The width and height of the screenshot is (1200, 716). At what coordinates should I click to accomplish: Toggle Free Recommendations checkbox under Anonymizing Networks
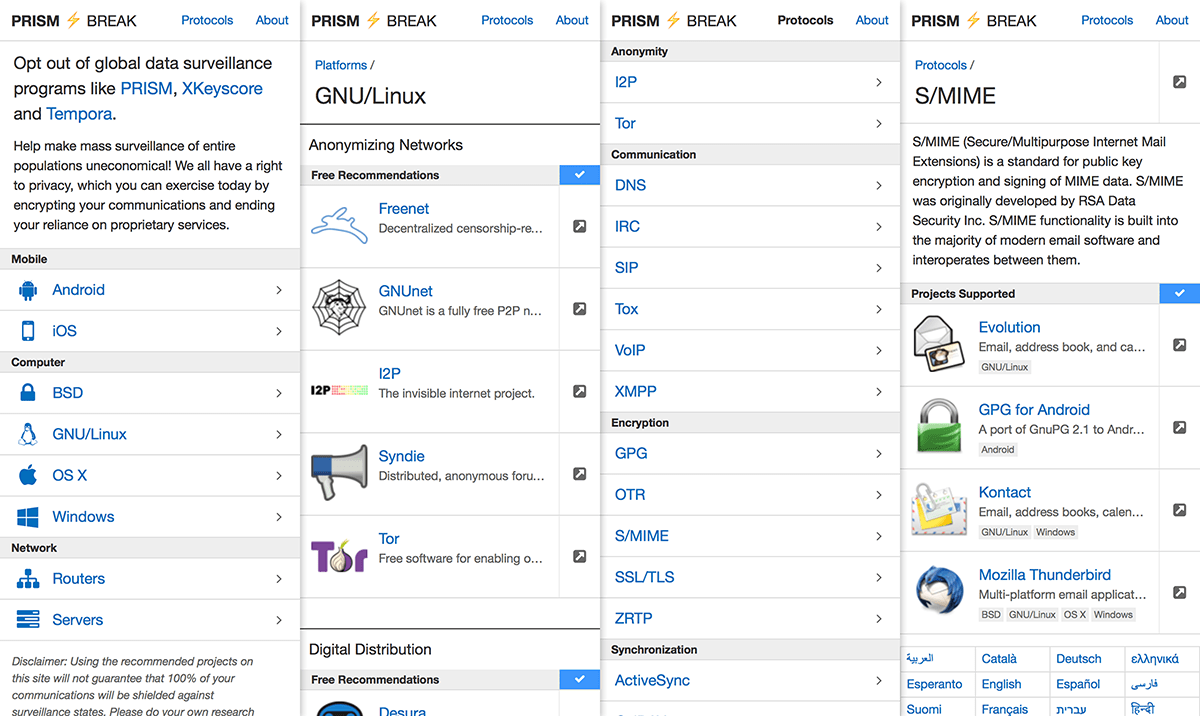click(580, 175)
